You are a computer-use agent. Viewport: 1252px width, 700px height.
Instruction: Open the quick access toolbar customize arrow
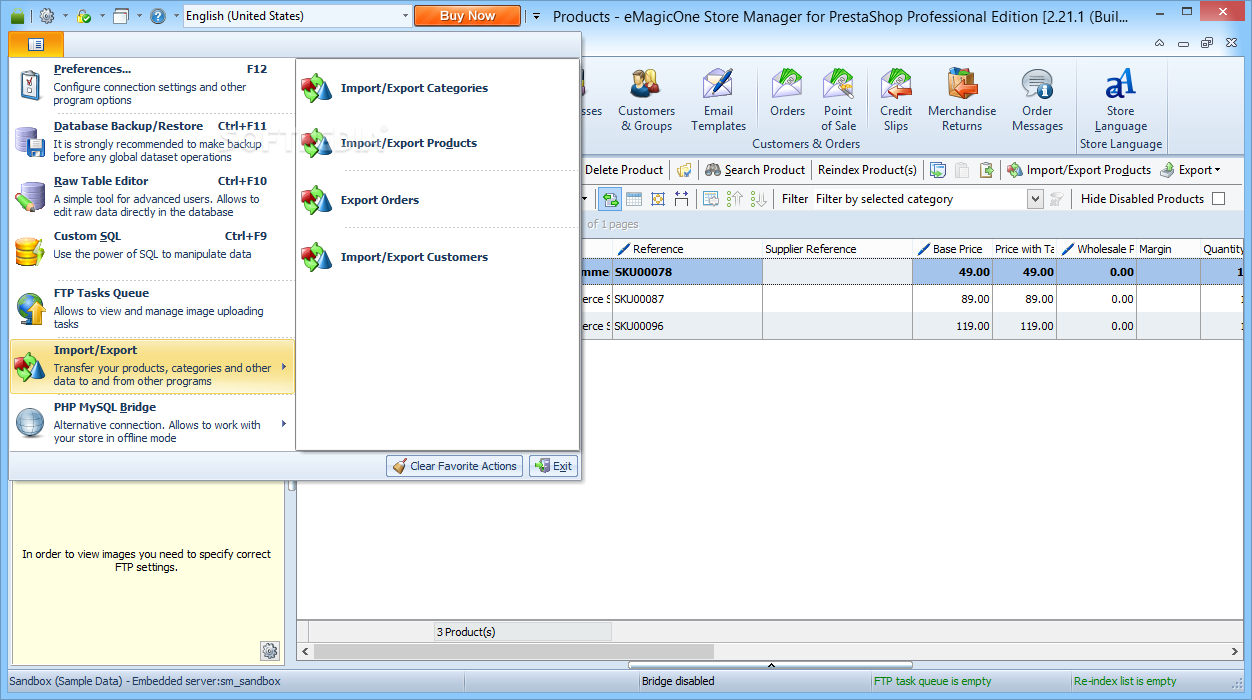[x=536, y=16]
